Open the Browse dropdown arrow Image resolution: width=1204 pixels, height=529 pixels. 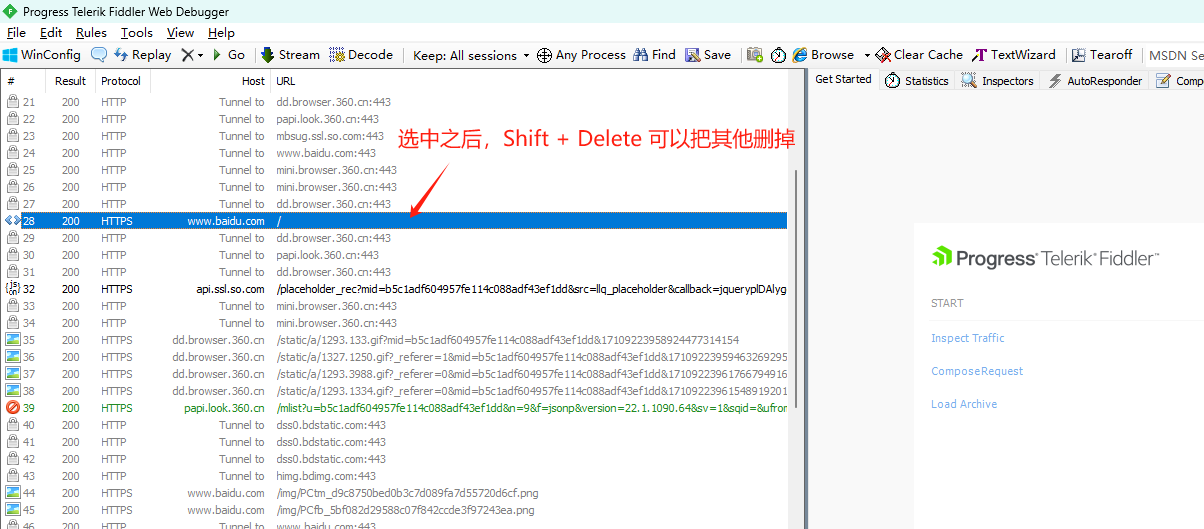coord(867,55)
